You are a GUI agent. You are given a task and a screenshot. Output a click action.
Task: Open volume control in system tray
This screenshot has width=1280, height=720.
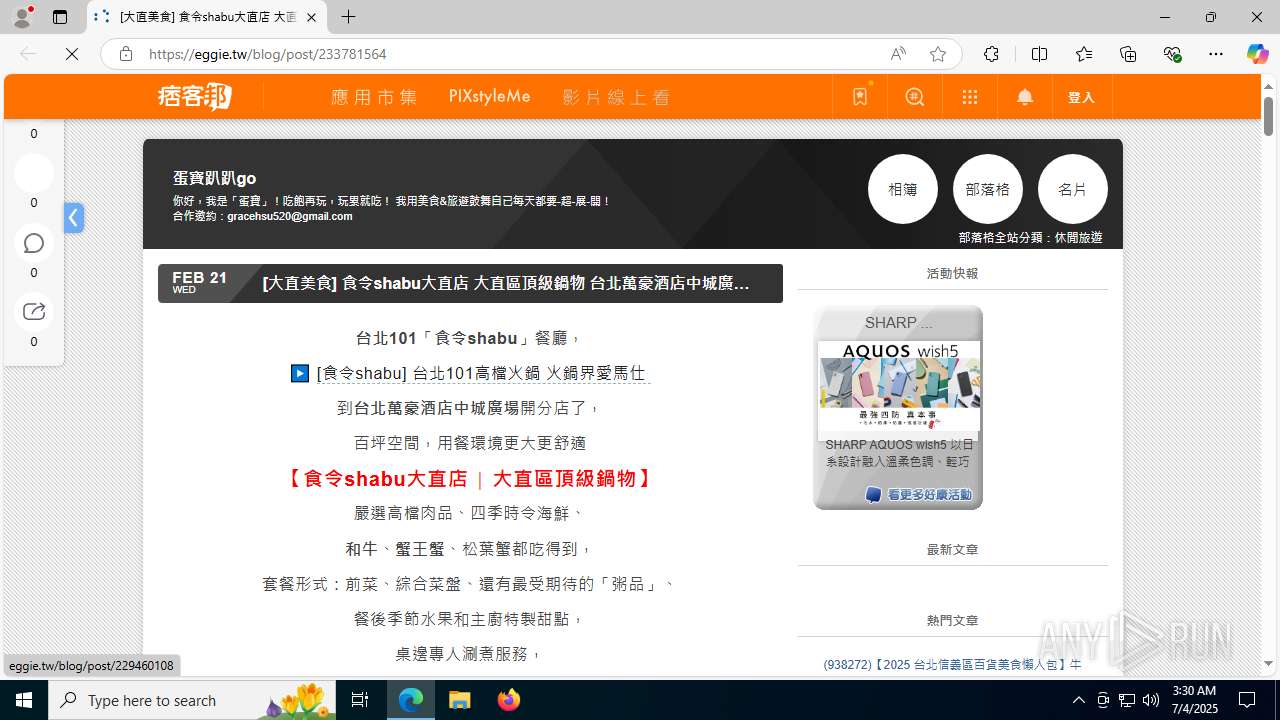[1150, 700]
